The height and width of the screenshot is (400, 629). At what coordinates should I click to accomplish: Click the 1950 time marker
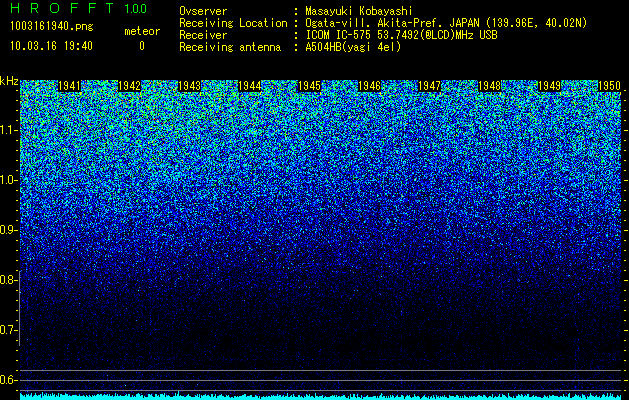coord(609,86)
